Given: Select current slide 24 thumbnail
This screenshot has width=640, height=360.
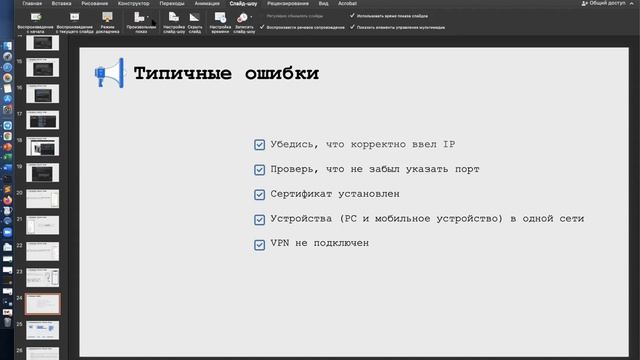Looking at the screenshot, I should point(42,304).
